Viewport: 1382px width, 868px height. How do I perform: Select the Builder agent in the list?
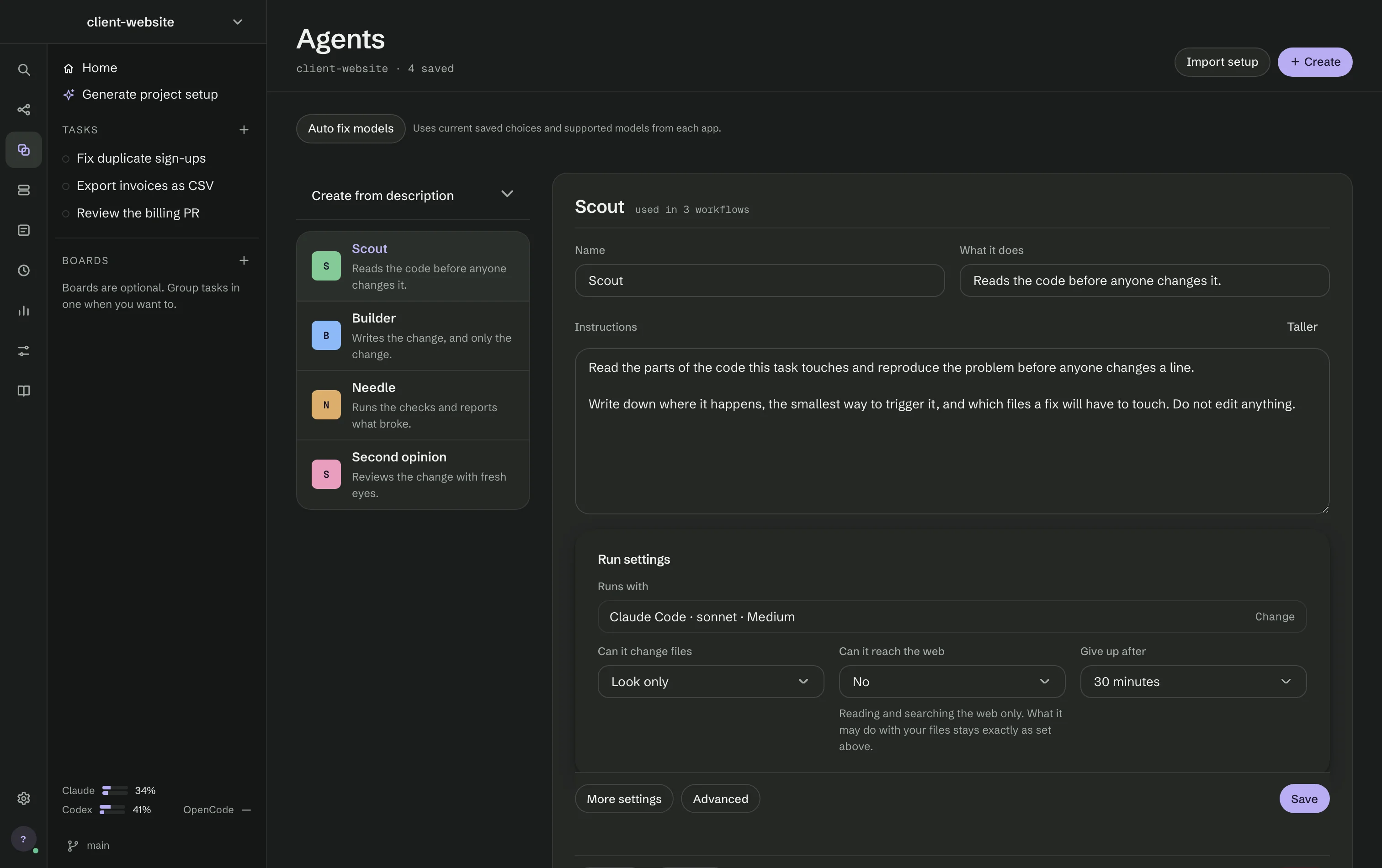click(413, 336)
